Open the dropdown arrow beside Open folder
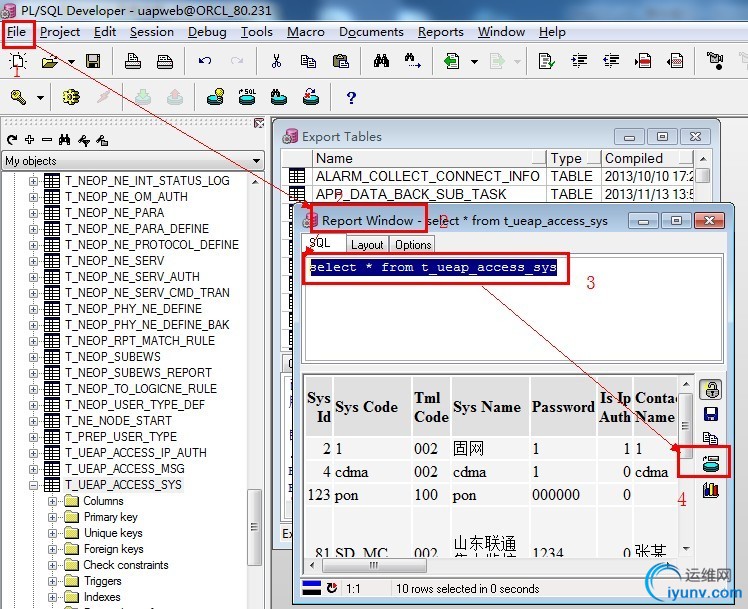748x609 pixels. click(x=72, y=62)
